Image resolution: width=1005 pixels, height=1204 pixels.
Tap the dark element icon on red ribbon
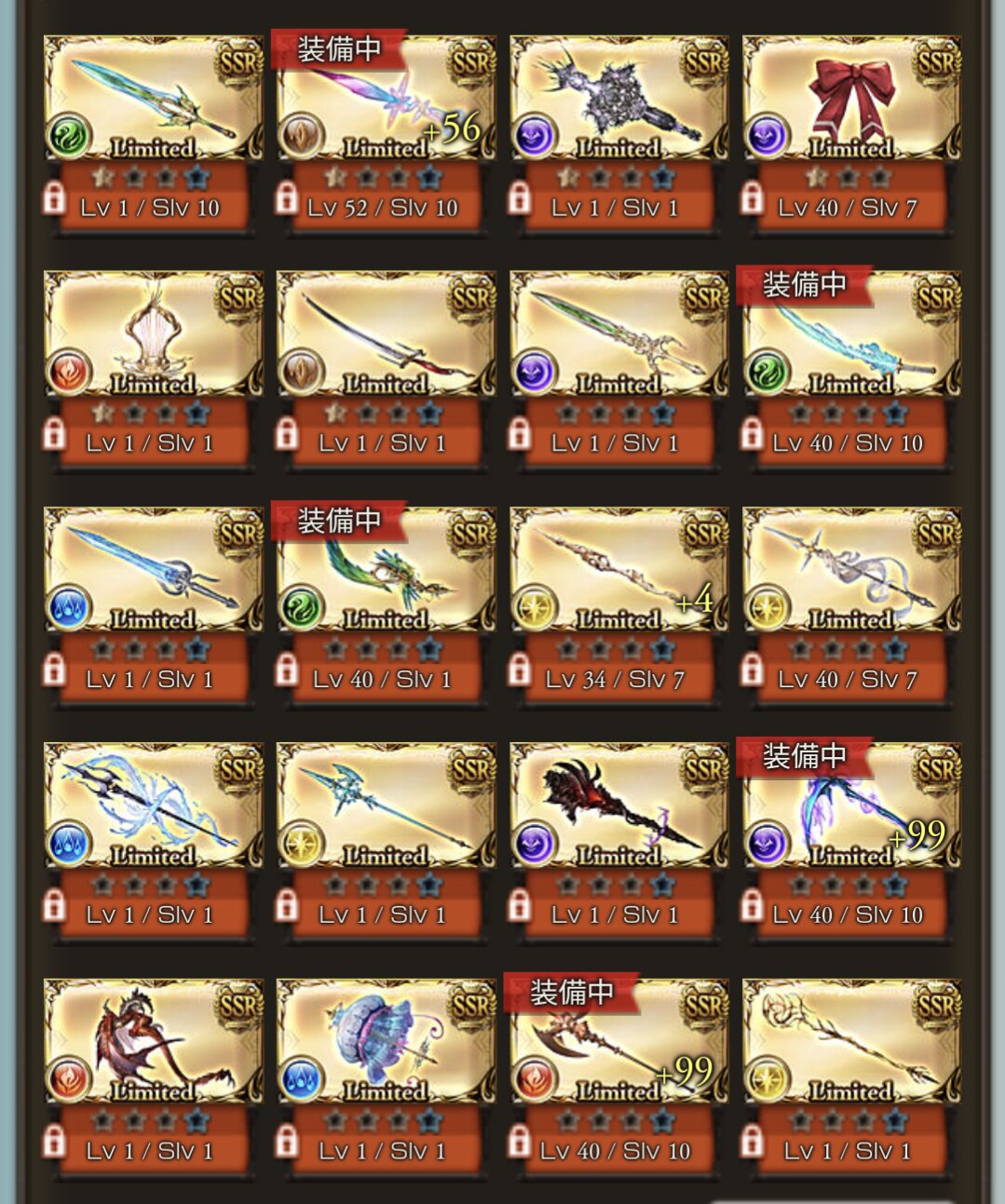767,137
